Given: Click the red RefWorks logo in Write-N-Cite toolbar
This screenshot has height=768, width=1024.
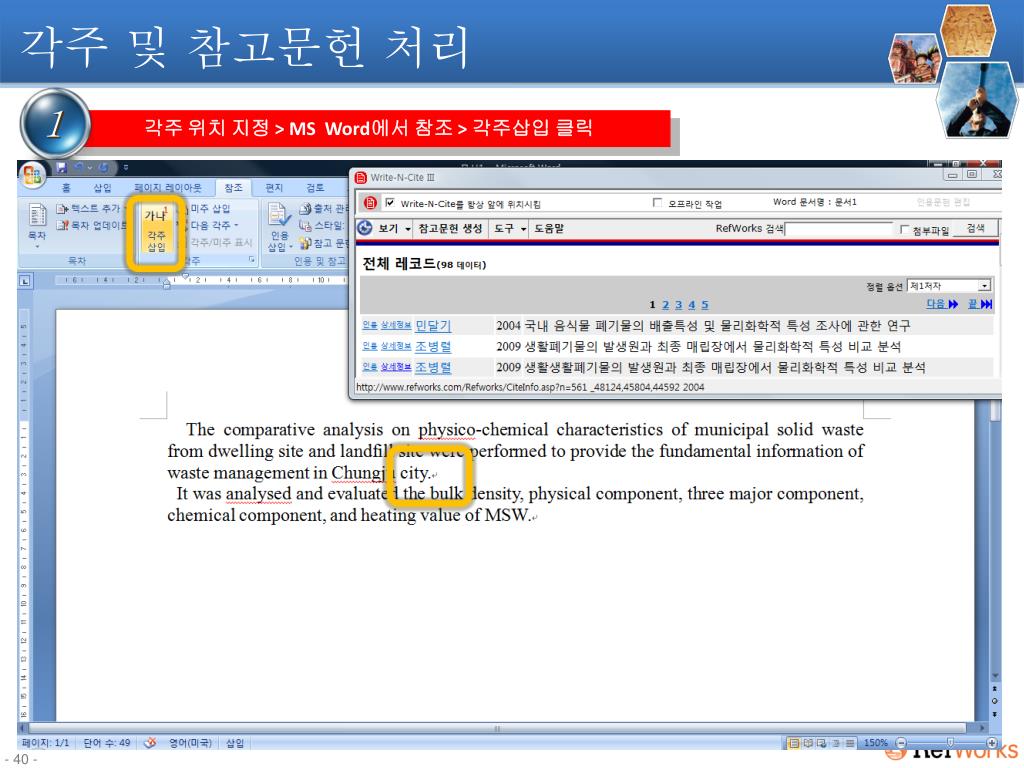Looking at the screenshot, I should (x=370, y=203).
